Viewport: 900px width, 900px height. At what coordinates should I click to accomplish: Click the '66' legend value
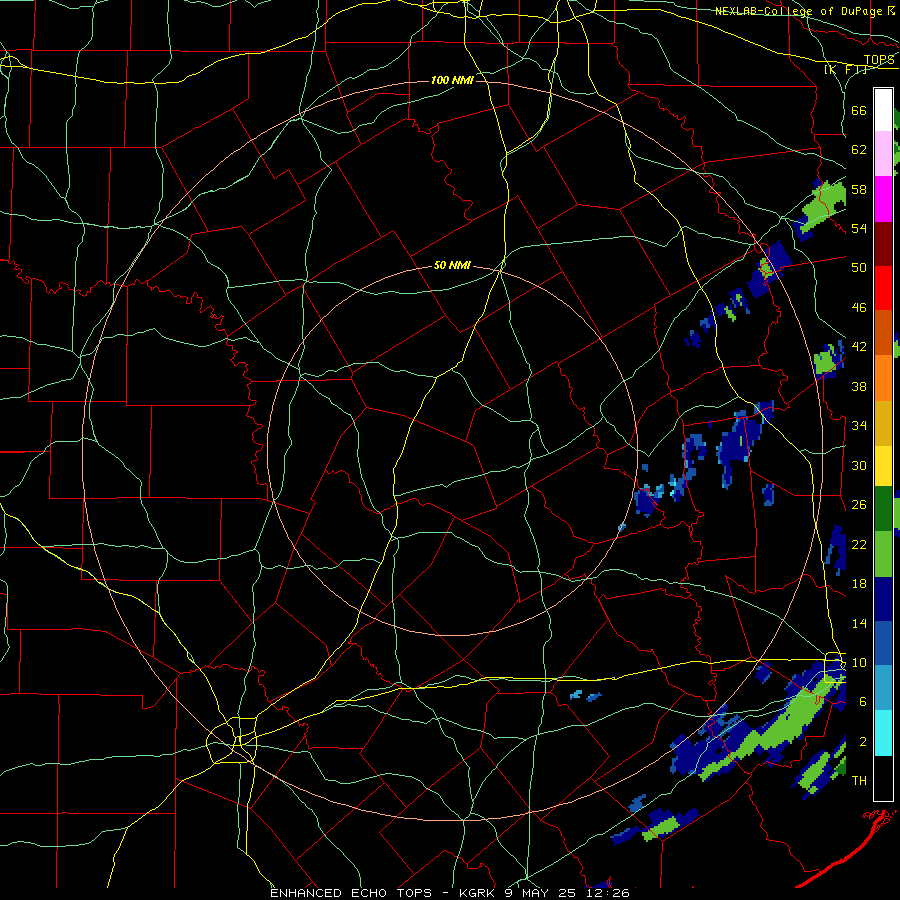[x=859, y=110]
